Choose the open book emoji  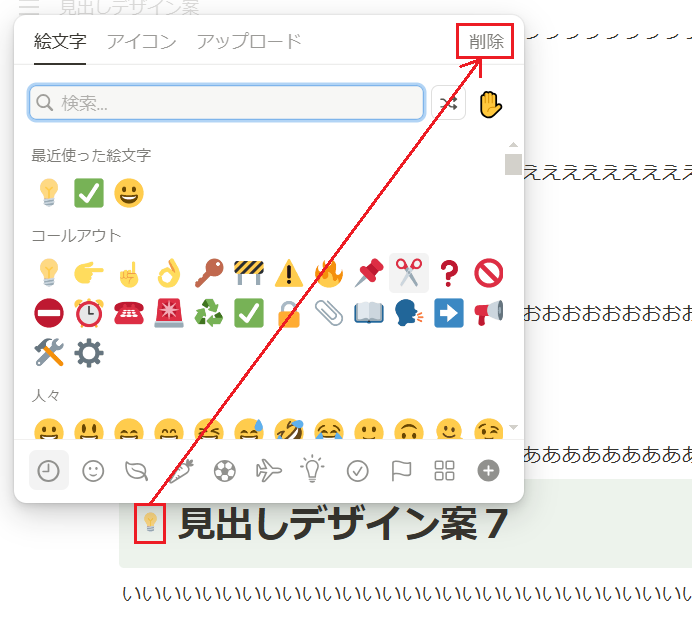[x=369, y=313]
